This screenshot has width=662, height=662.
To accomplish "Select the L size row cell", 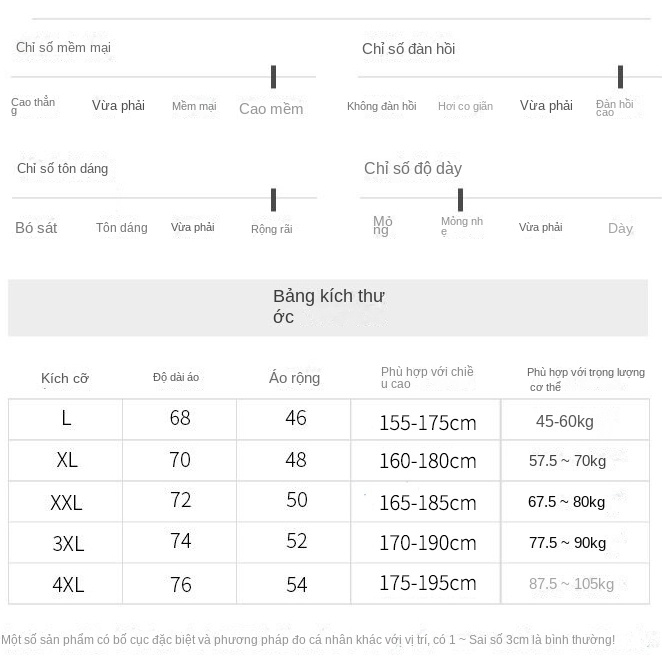I will 66,418.
